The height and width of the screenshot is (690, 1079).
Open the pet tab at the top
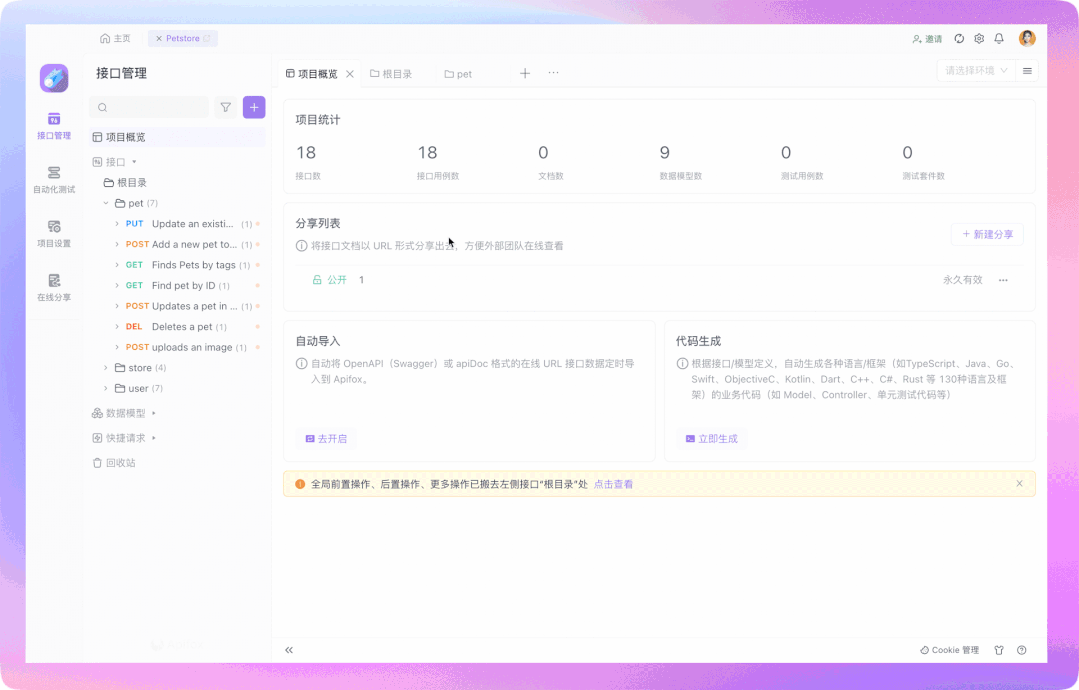462,73
